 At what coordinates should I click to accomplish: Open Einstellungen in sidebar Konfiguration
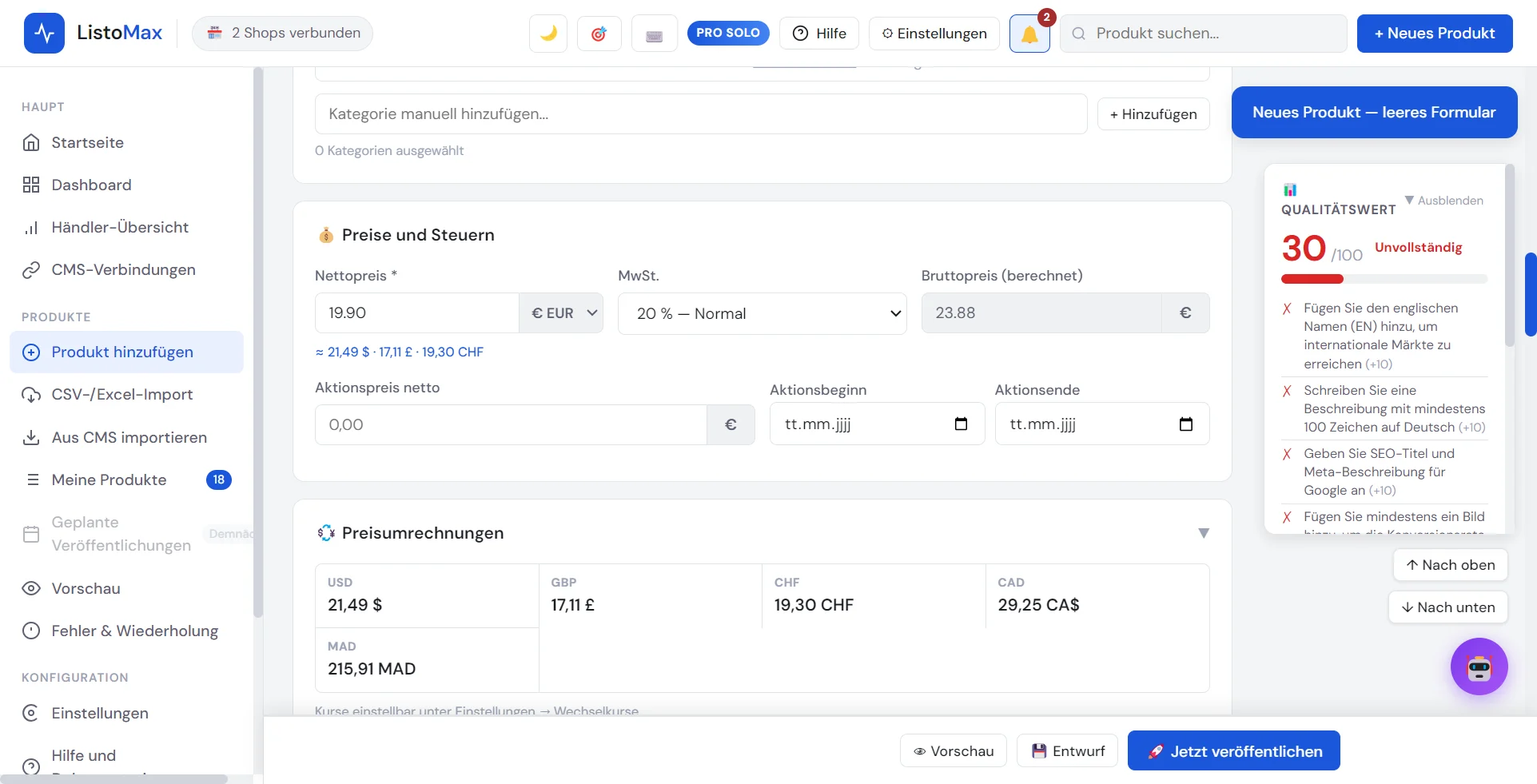[x=126, y=713]
